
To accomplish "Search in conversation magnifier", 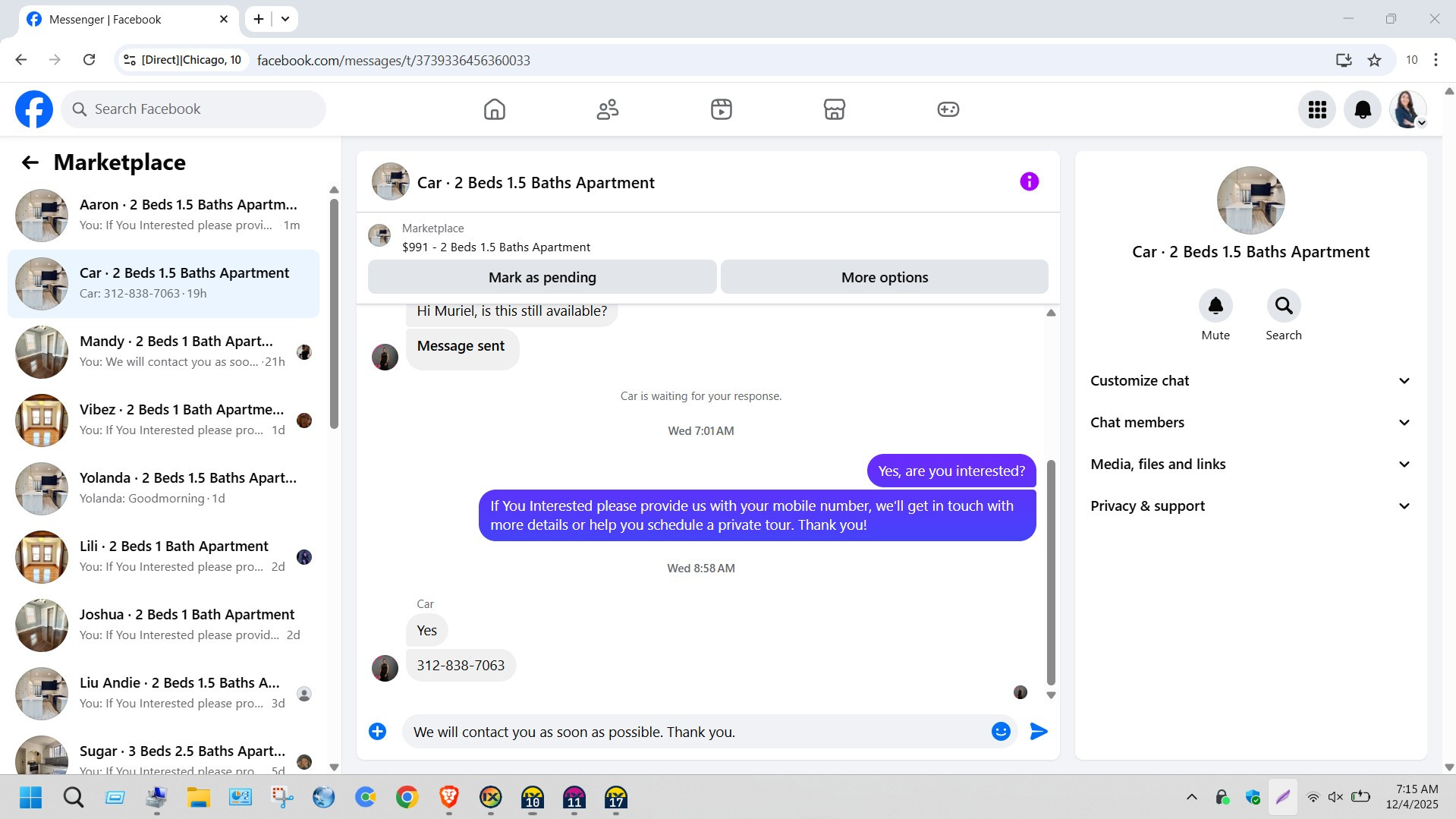I will tap(1284, 306).
